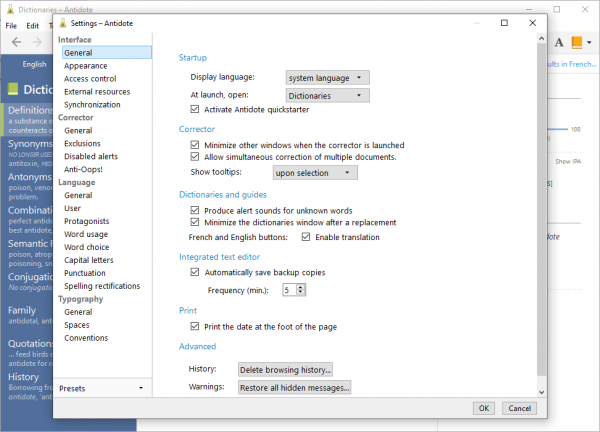Toggle Print the date at foot of page

click(195, 326)
